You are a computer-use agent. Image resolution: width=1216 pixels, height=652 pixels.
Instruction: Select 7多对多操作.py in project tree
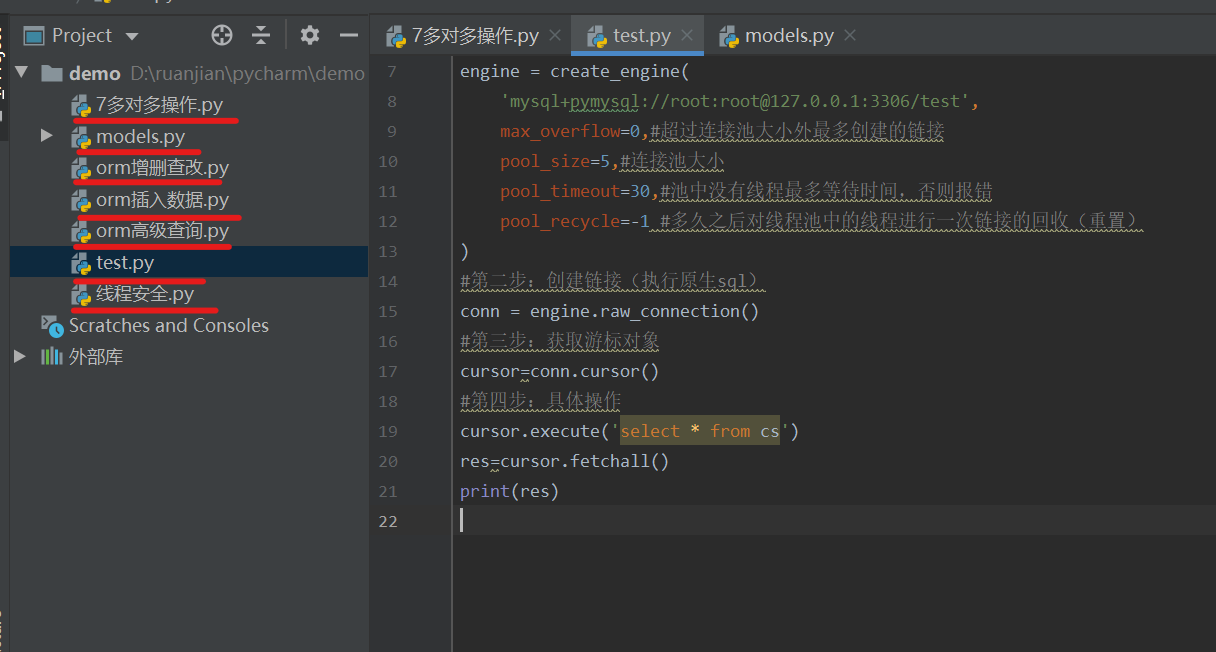coord(159,105)
